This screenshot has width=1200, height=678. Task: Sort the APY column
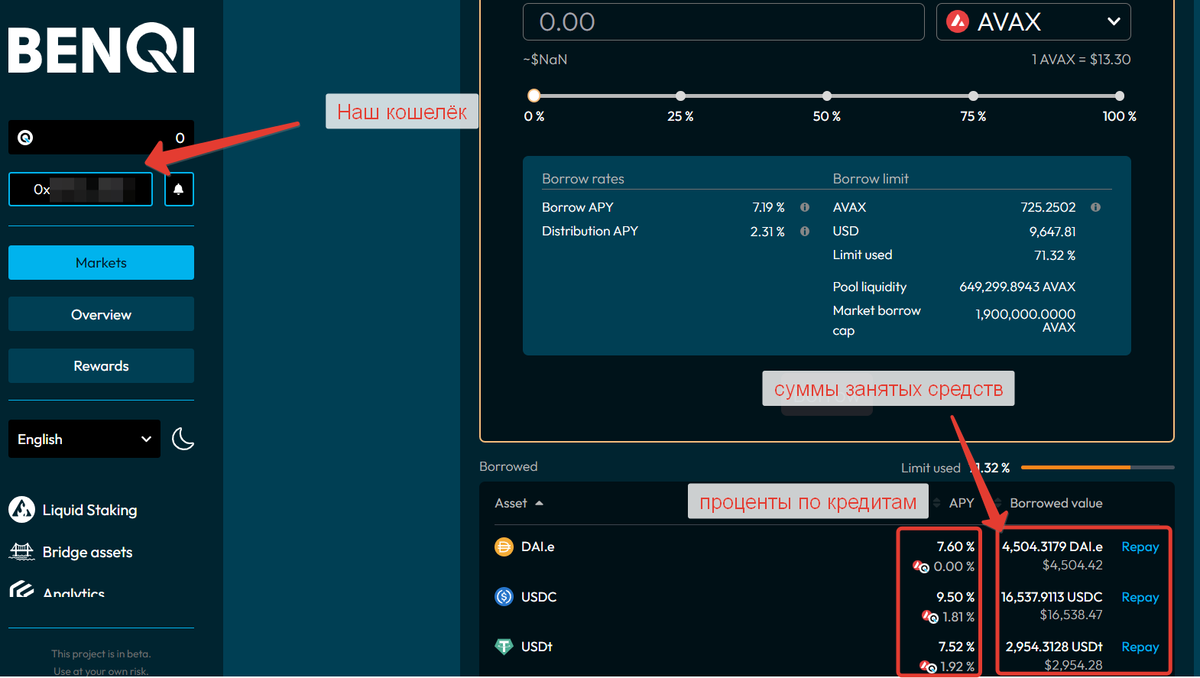pyautogui.click(x=960, y=503)
